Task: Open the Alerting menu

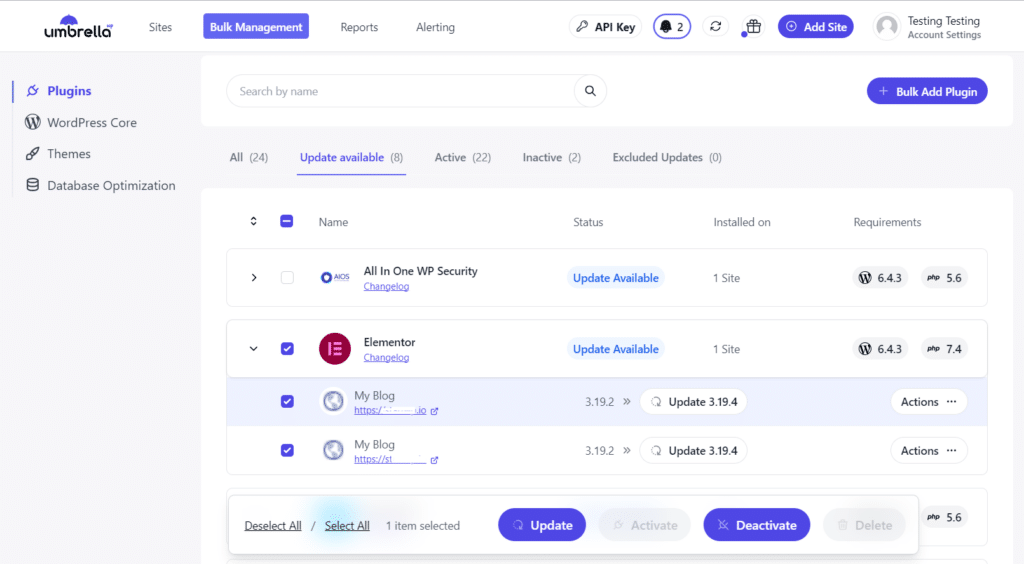Action: point(436,27)
